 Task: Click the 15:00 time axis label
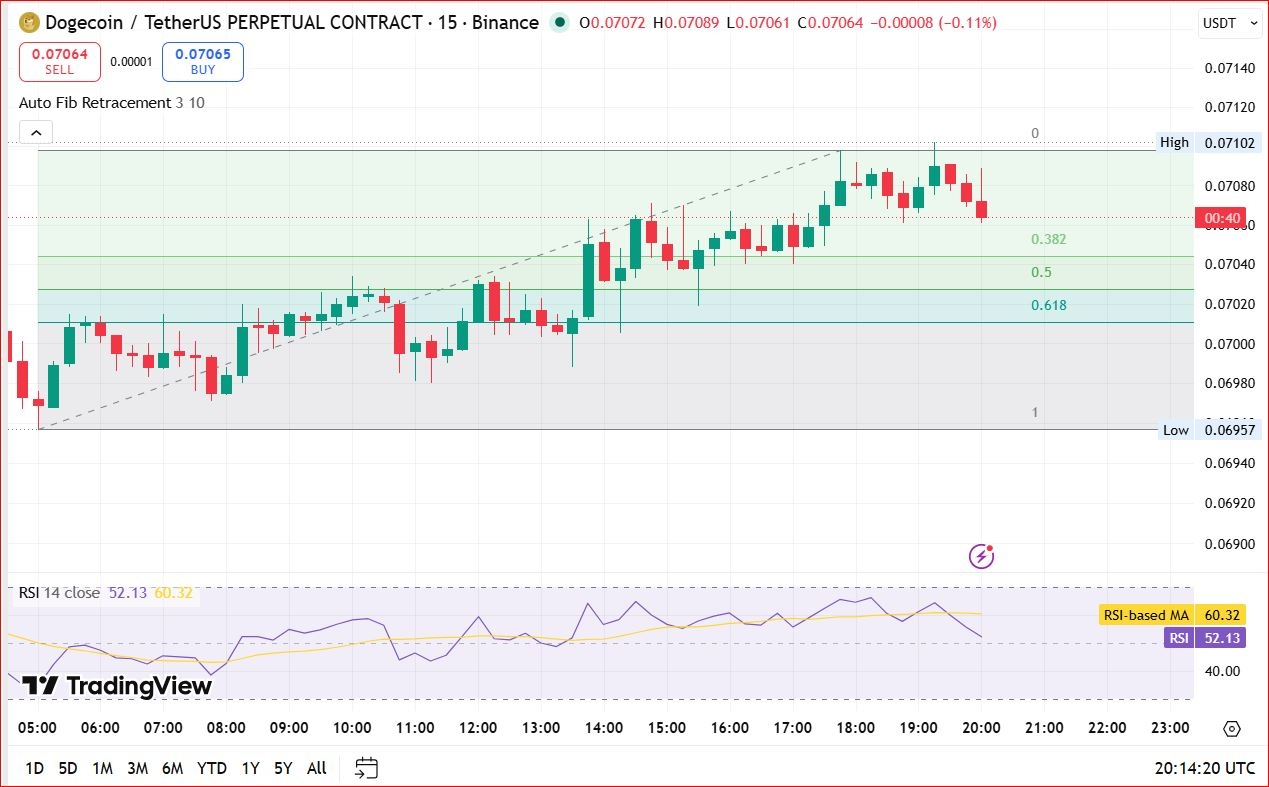tap(667, 728)
